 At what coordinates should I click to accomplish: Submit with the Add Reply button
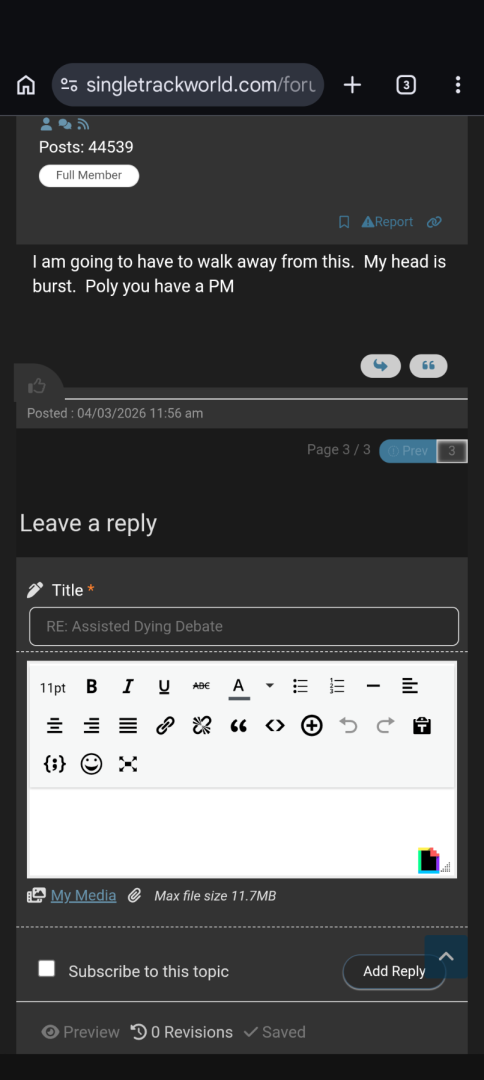394,971
